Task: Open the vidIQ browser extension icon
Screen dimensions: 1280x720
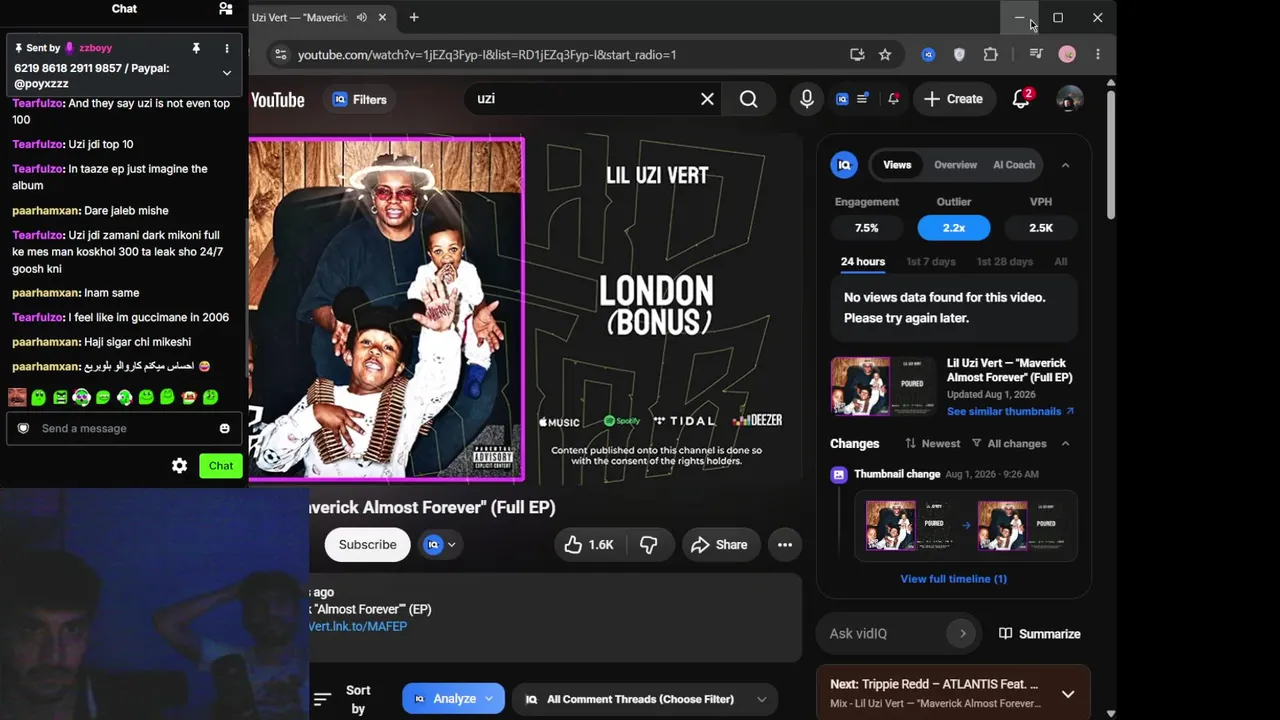Action: [928, 55]
